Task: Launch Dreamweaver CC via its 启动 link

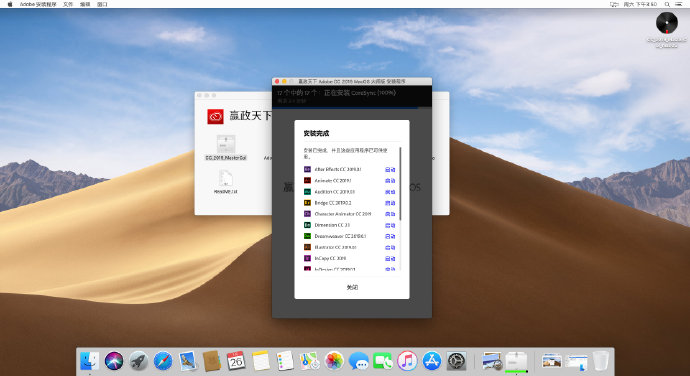Action: point(390,236)
